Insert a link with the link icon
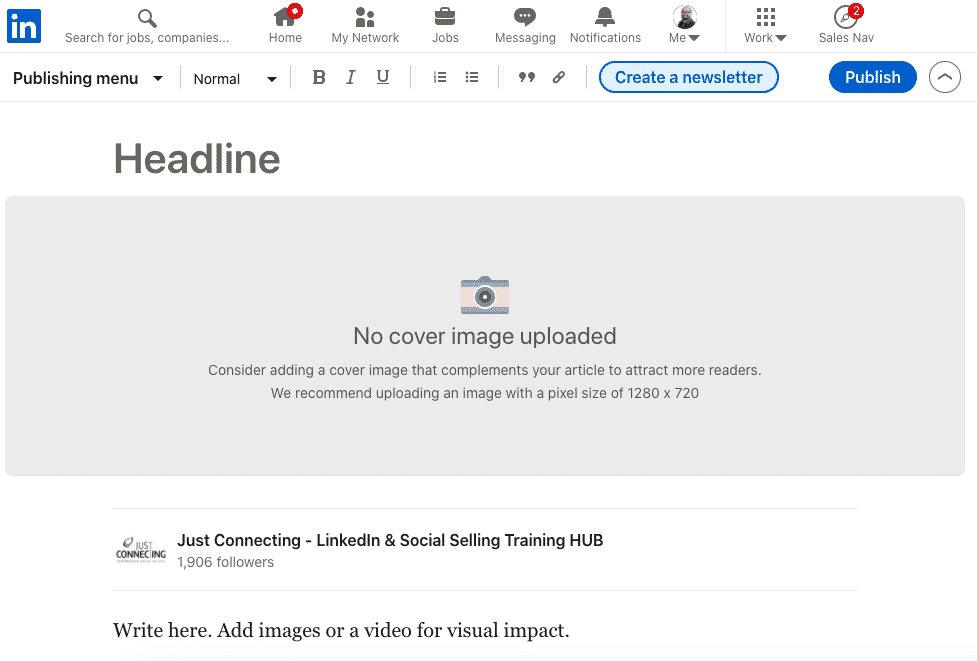 tap(559, 78)
